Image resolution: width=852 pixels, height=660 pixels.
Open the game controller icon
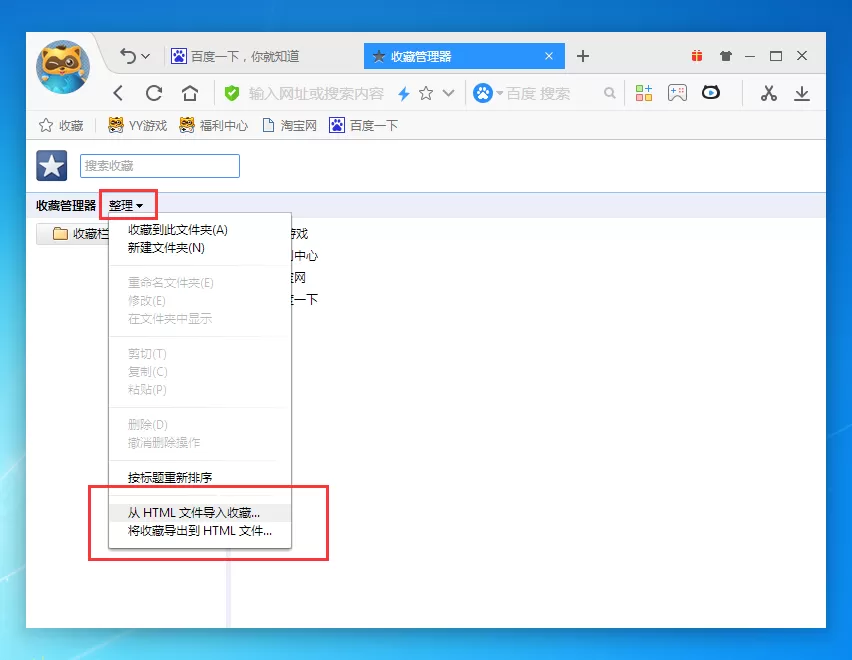[677, 93]
